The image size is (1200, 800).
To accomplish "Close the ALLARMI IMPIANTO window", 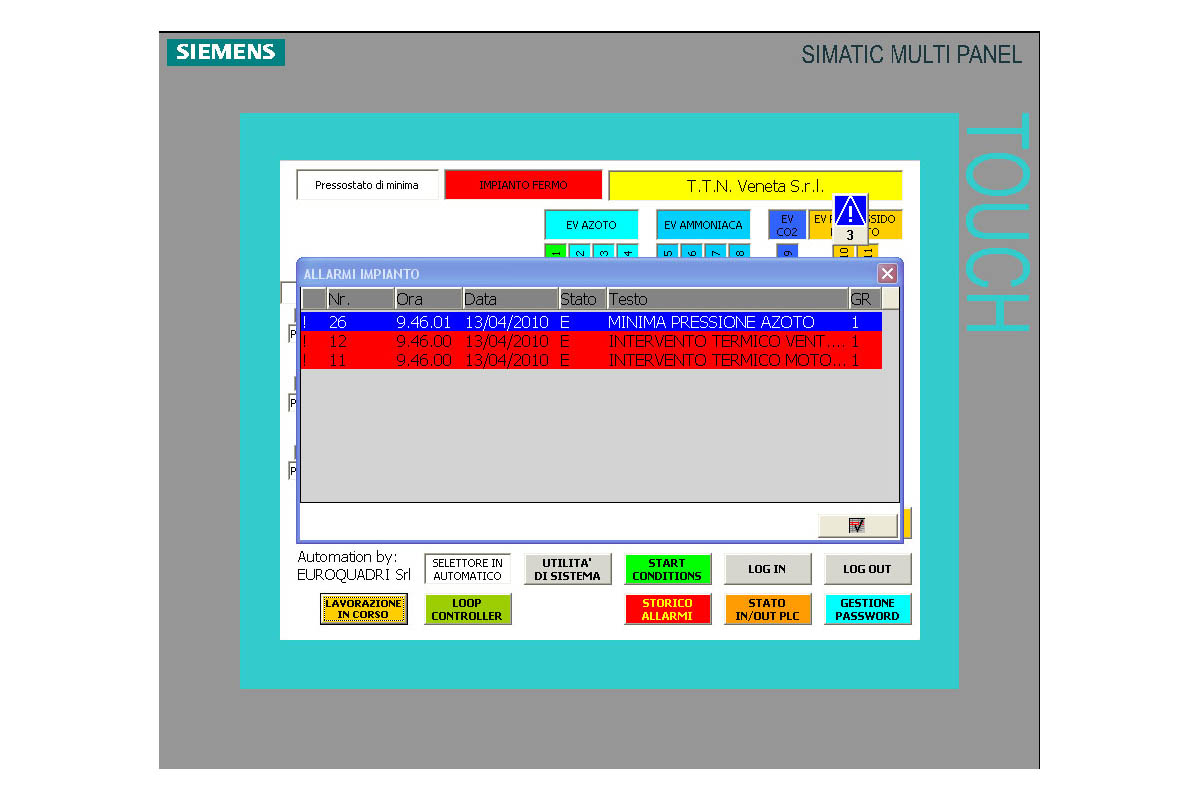I will click(x=887, y=274).
